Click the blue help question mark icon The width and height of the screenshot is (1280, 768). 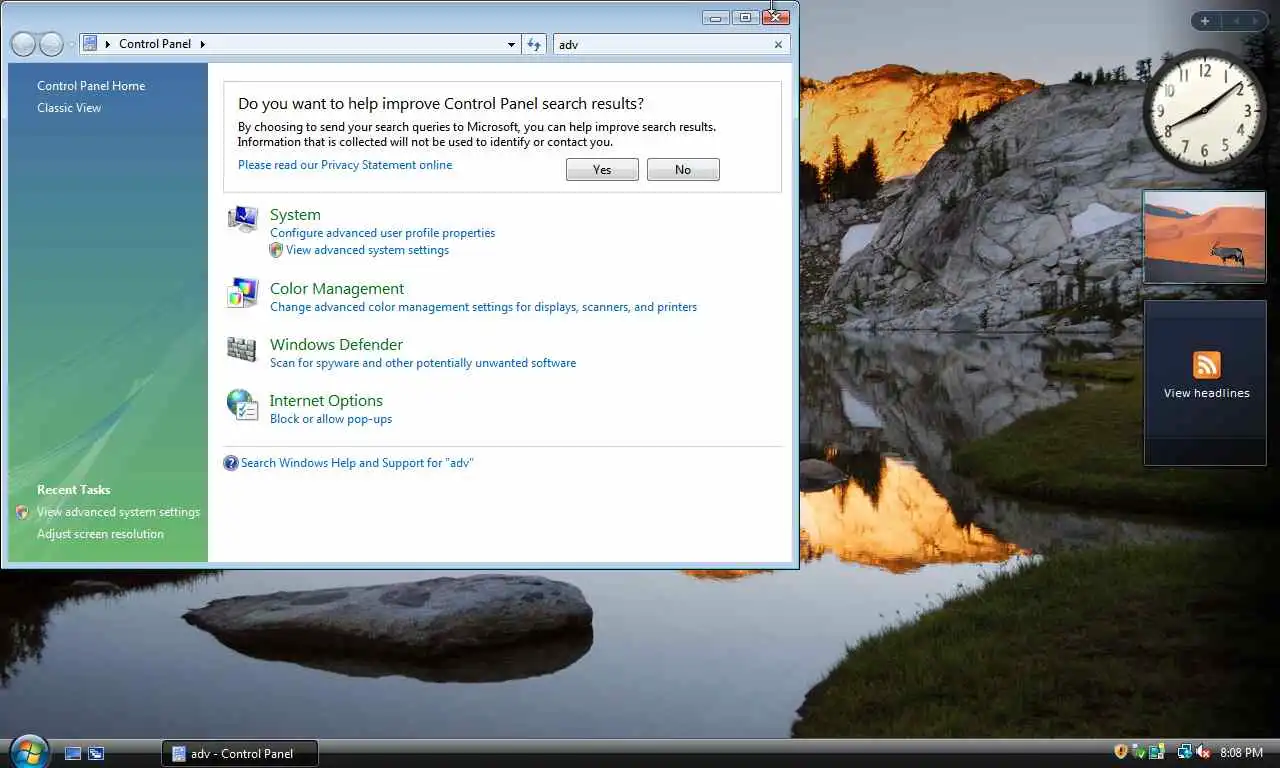(x=231, y=463)
